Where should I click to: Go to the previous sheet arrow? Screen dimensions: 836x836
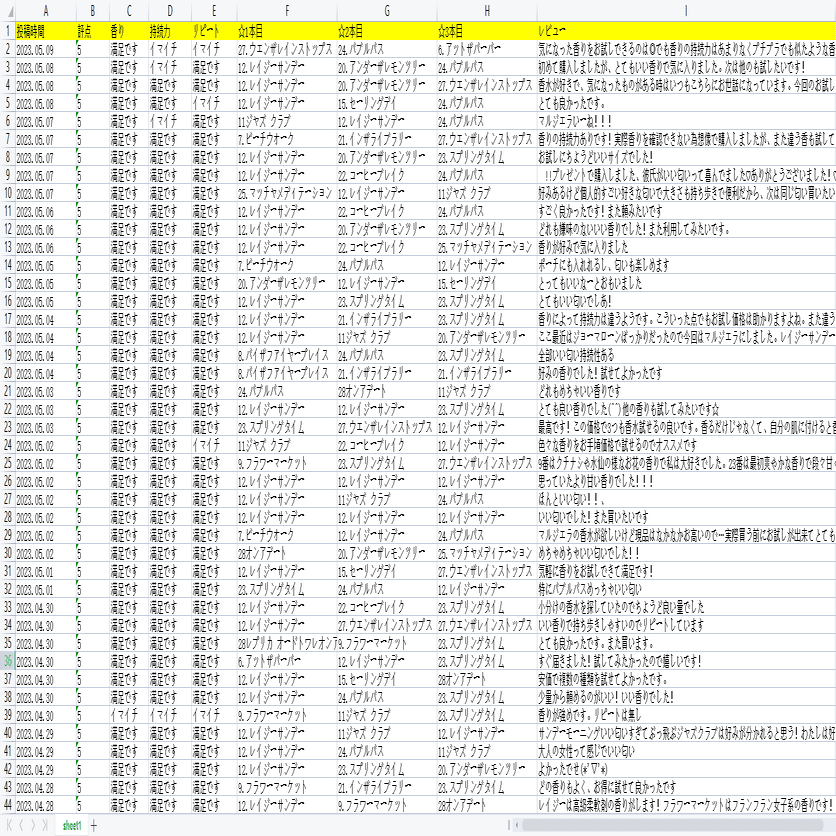pos(21,825)
